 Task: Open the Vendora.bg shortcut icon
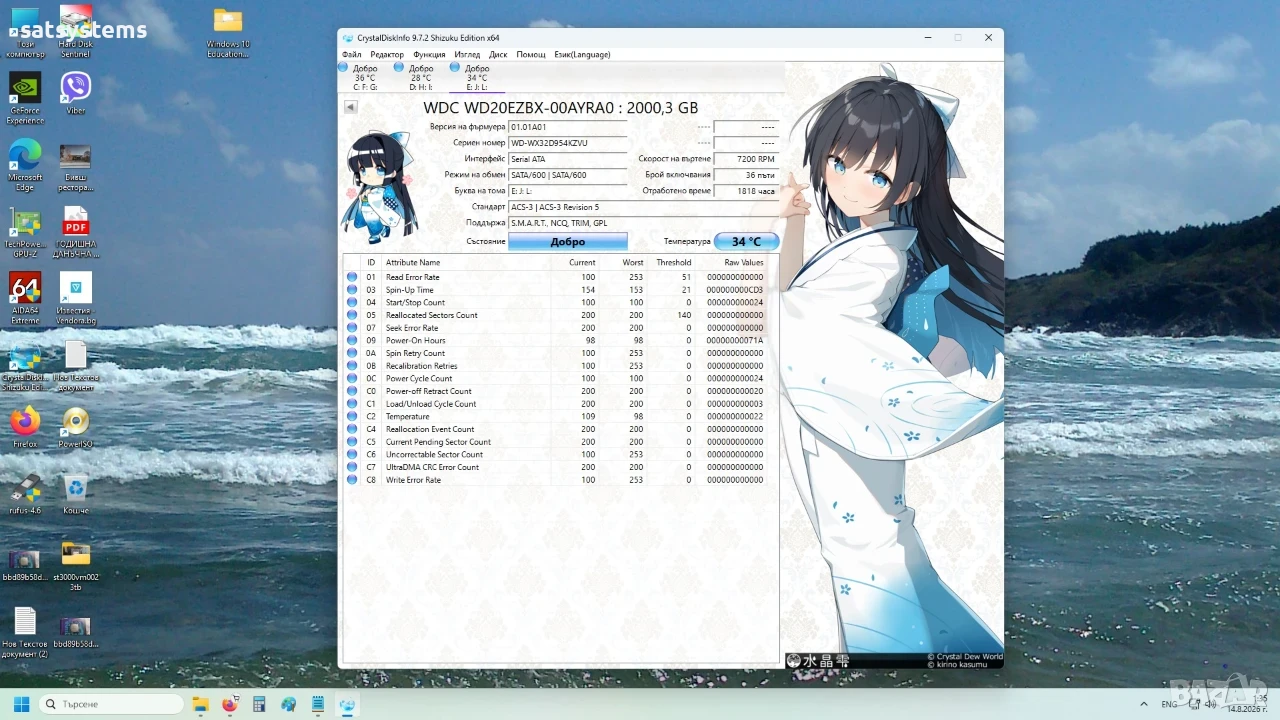[76, 298]
